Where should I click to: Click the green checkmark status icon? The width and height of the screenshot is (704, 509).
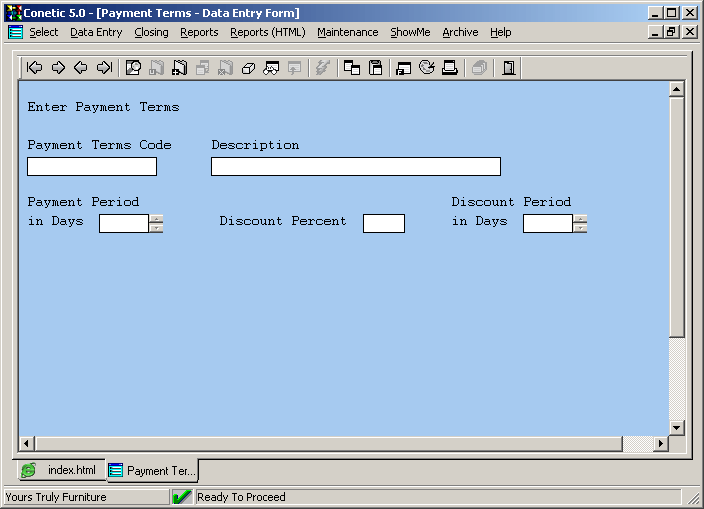[182, 497]
